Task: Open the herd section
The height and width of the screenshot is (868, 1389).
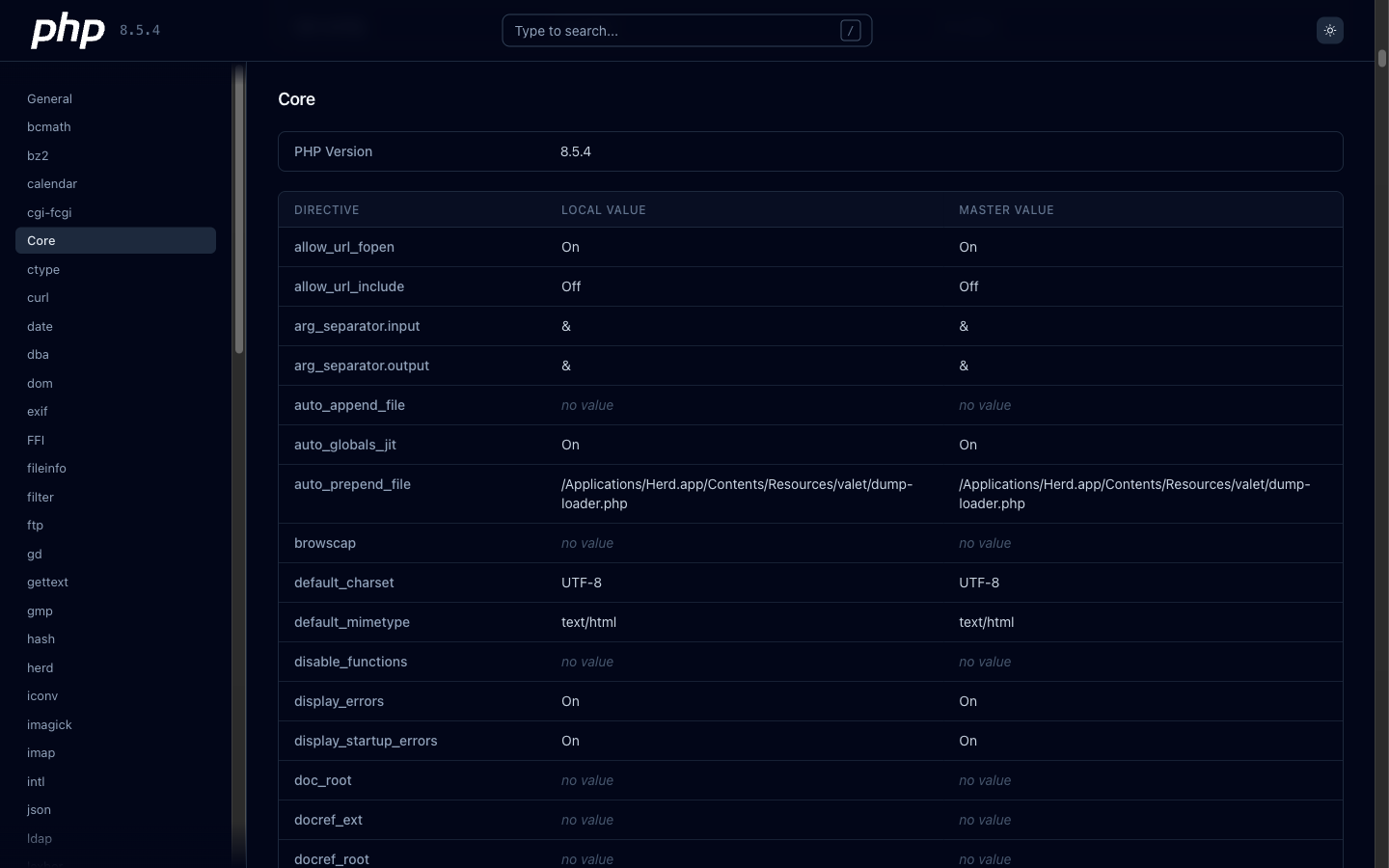Action: [x=41, y=667]
